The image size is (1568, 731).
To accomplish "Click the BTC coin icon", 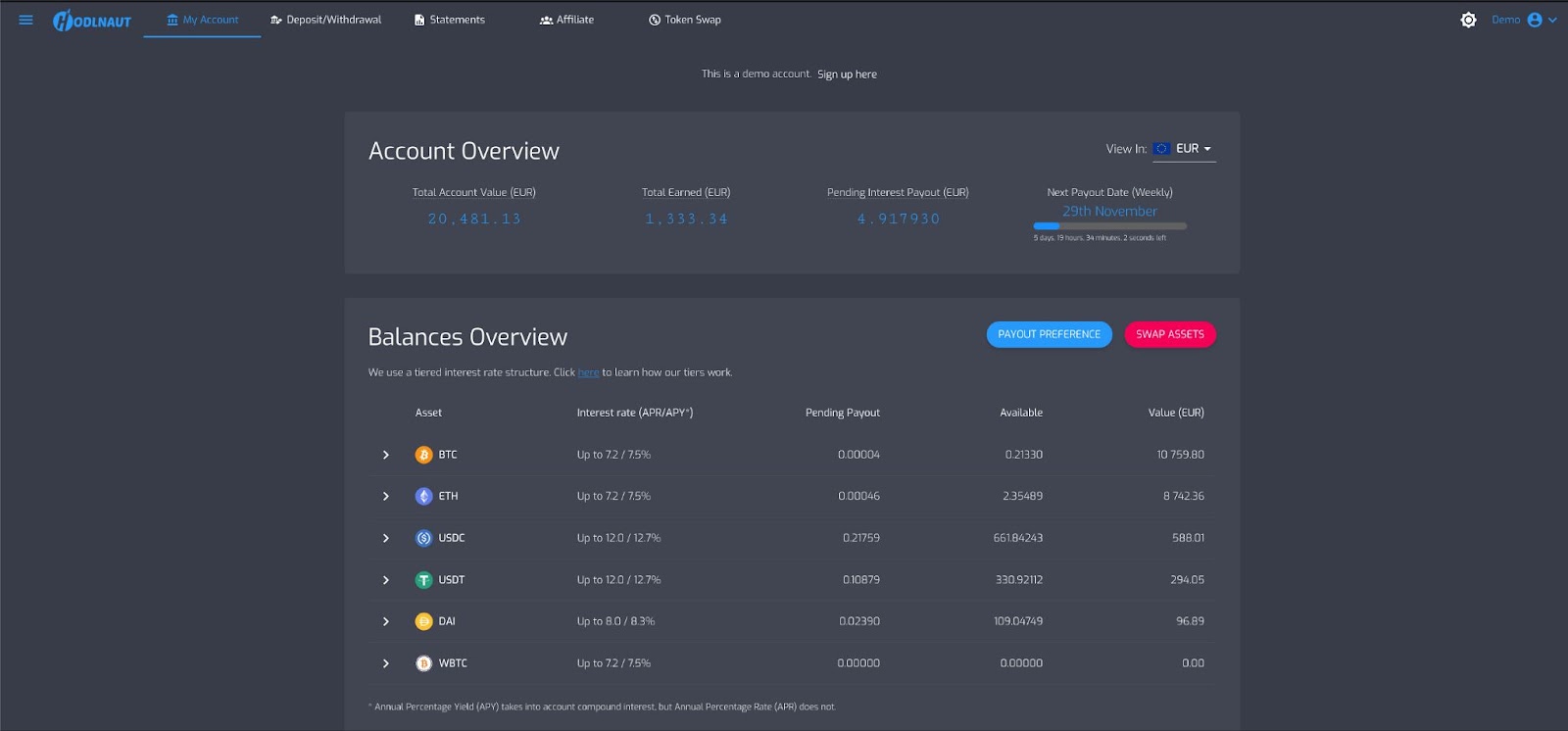I will [423, 455].
